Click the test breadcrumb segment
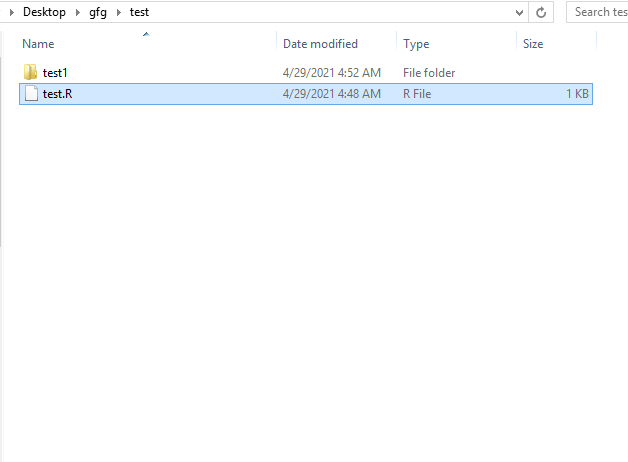The image size is (628, 462). coord(139,12)
